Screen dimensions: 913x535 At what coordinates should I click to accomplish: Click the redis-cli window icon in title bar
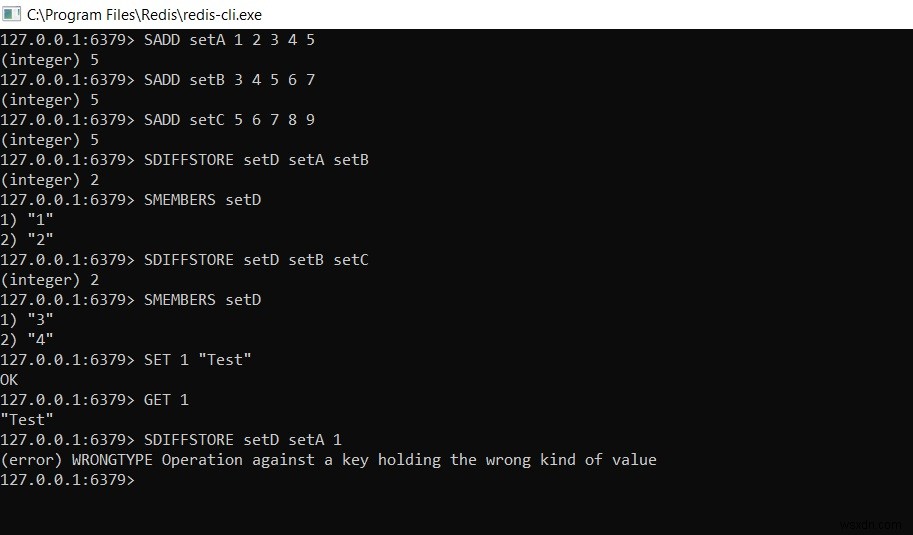pyautogui.click(x=12, y=14)
